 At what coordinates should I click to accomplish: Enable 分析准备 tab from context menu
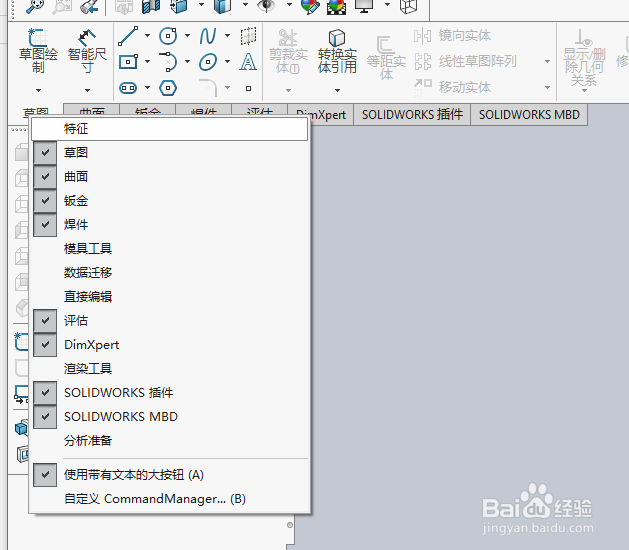(170, 441)
